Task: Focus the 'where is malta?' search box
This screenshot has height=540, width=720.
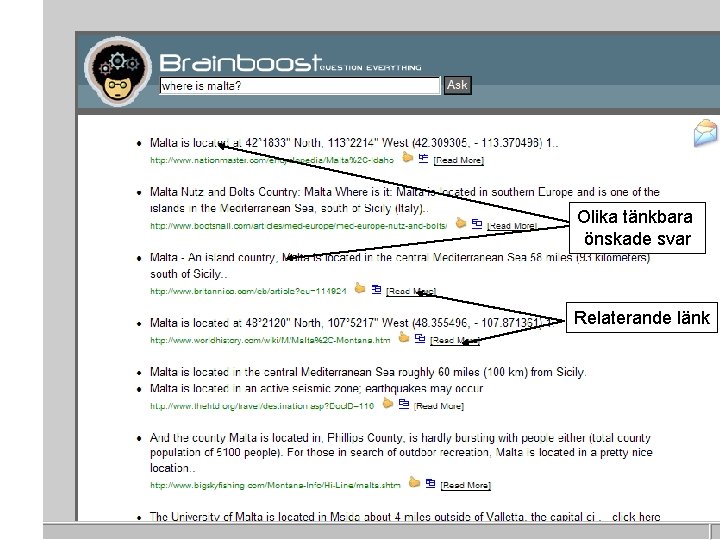Action: click(300, 86)
